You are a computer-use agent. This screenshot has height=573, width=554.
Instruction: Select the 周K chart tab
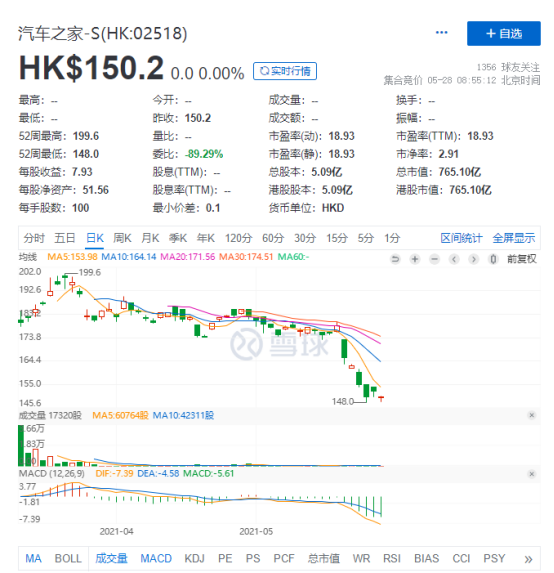(x=122, y=238)
